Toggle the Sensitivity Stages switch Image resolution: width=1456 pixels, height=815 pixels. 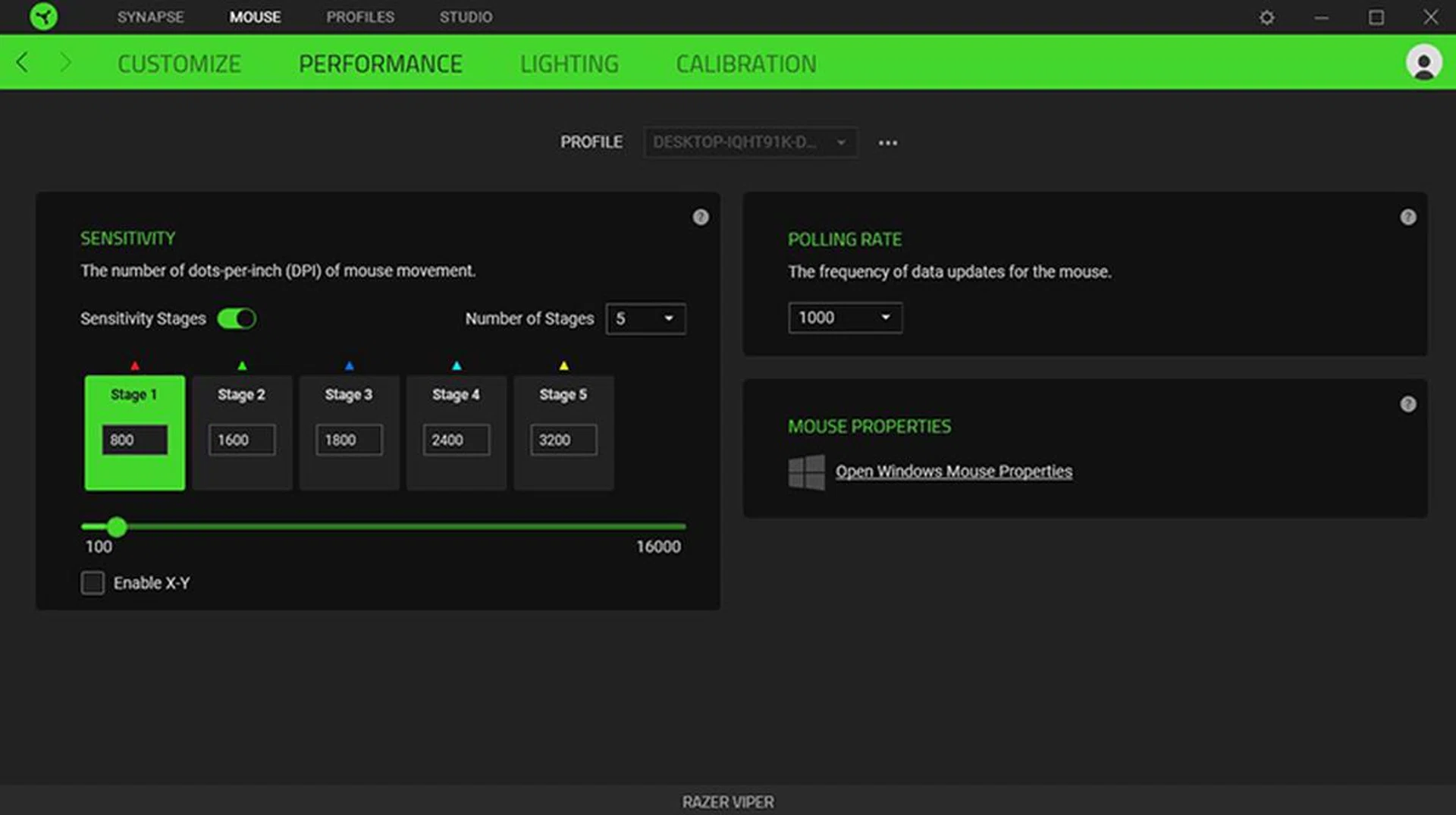pyautogui.click(x=237, y=318)
